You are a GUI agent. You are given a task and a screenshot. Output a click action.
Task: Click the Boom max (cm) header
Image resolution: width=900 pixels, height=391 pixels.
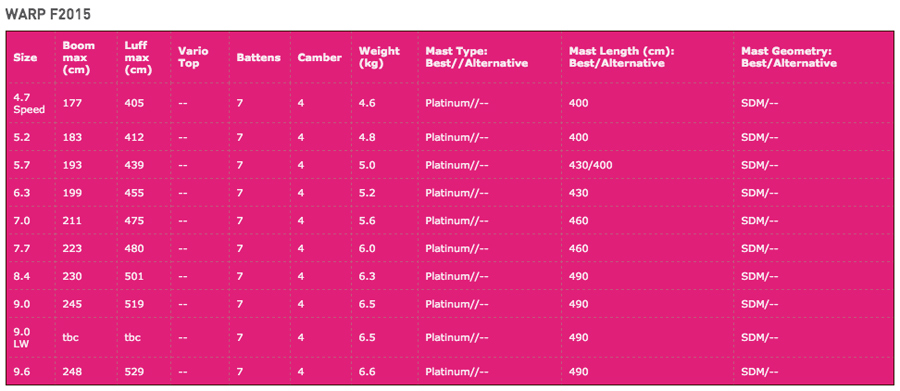79,57
